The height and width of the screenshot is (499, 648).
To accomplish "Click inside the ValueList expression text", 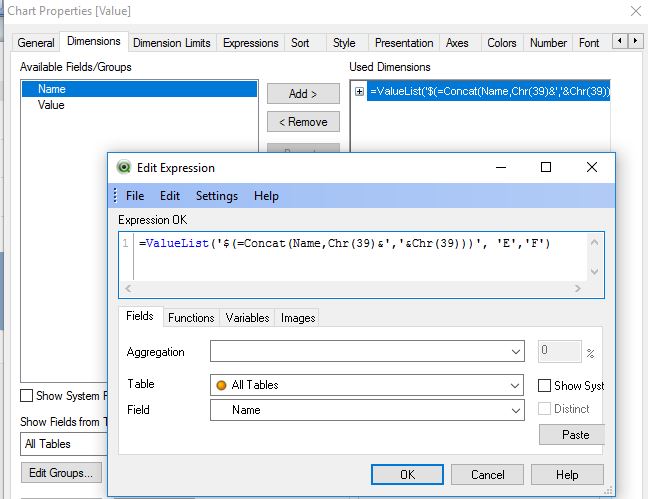I will (x=344, y=243).
